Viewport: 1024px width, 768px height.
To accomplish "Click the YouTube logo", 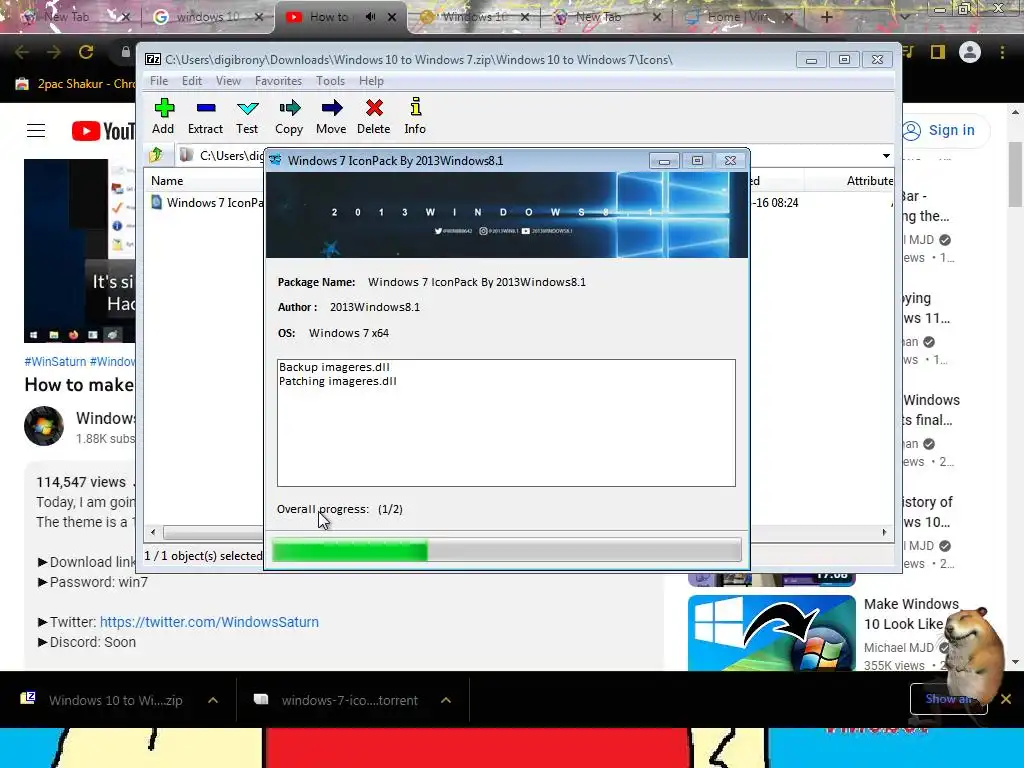I will point(103,131).
